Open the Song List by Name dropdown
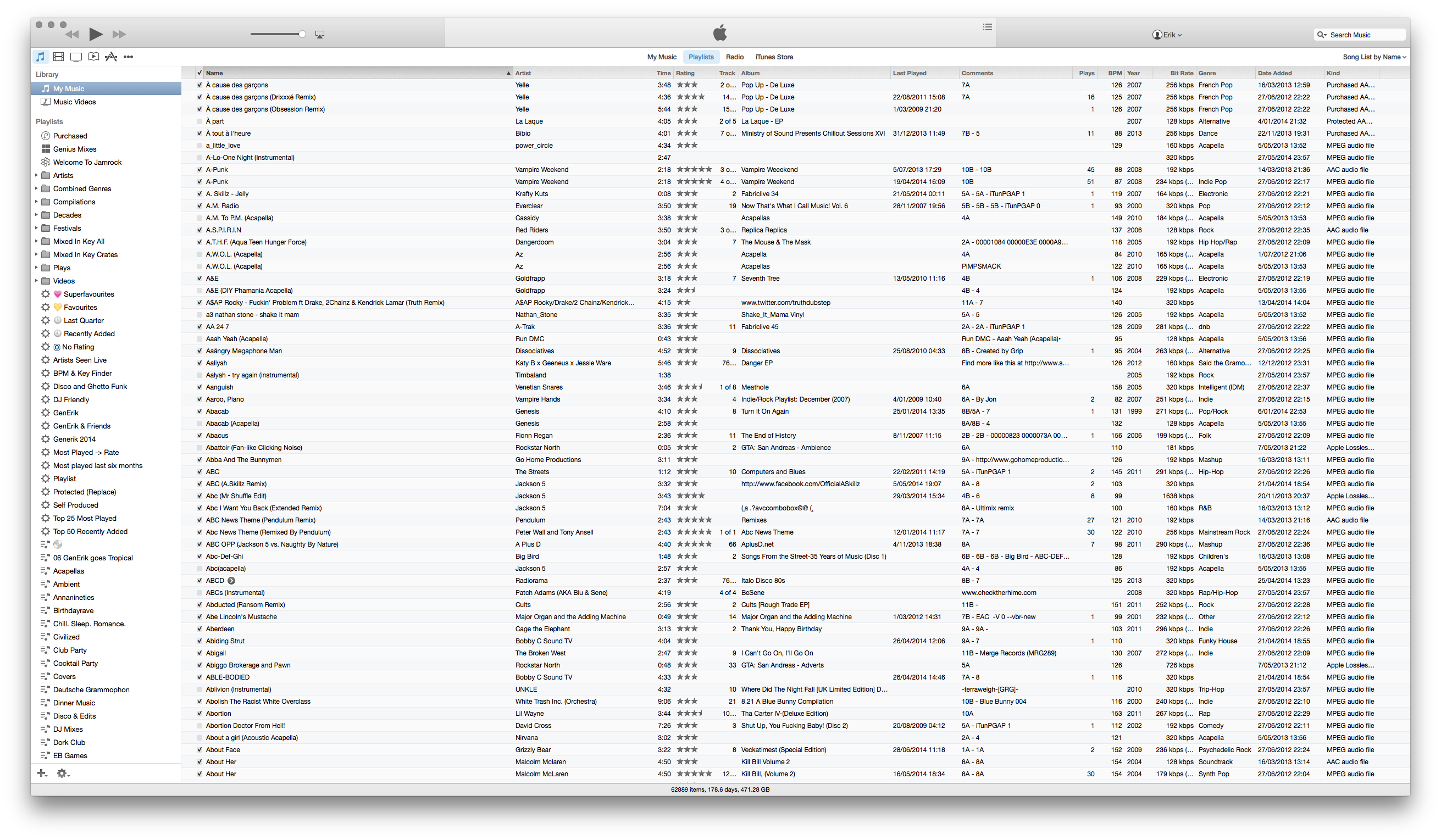 (x=1373, y=57)
